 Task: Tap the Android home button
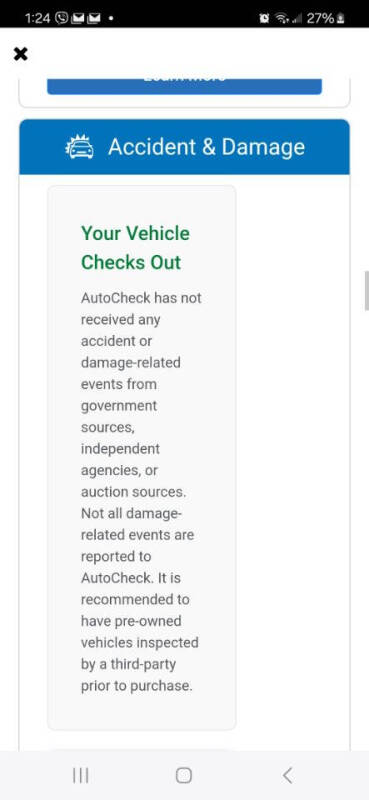tap(184, 776)
